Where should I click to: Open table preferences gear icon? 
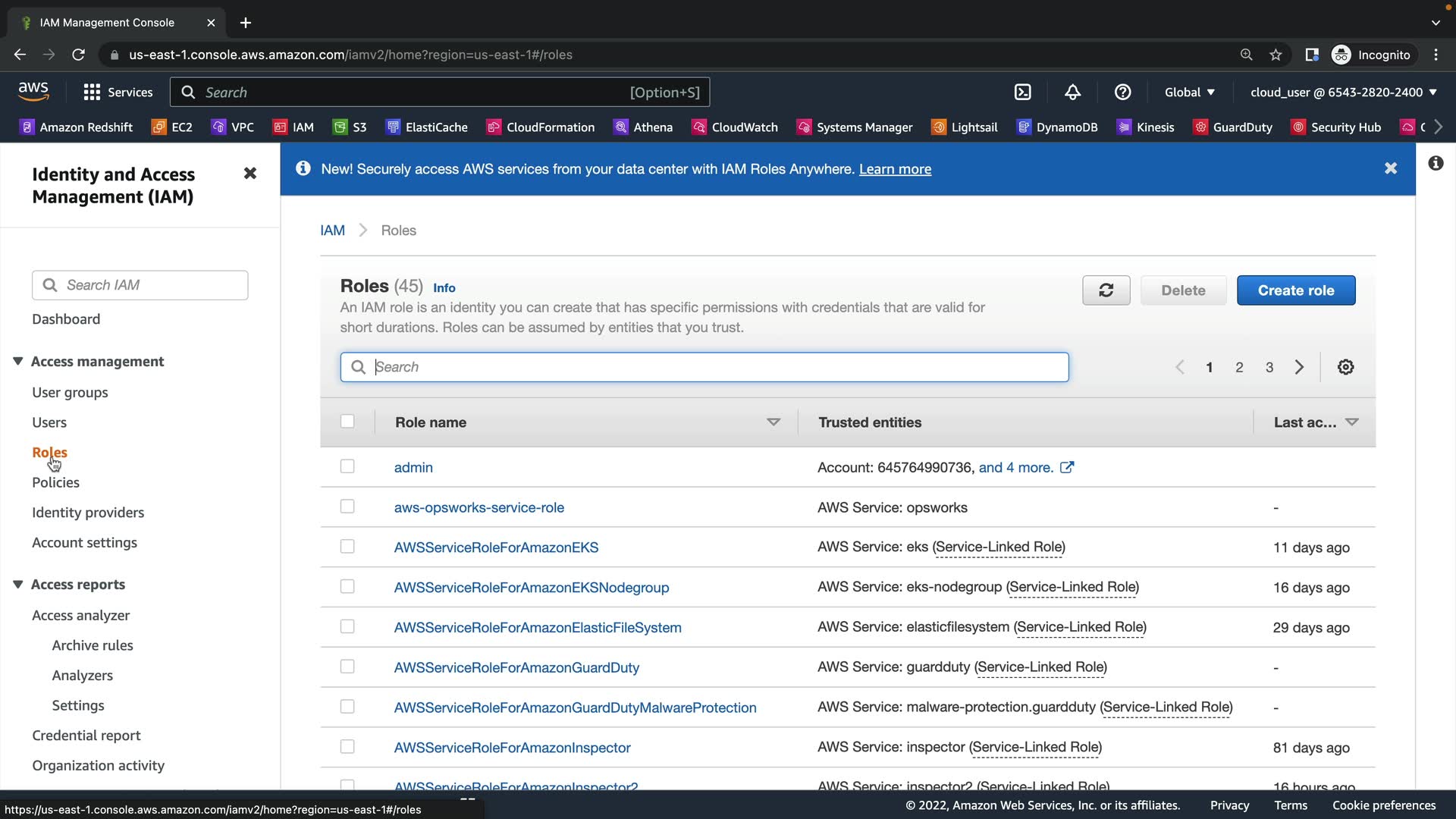(1345, 367)
